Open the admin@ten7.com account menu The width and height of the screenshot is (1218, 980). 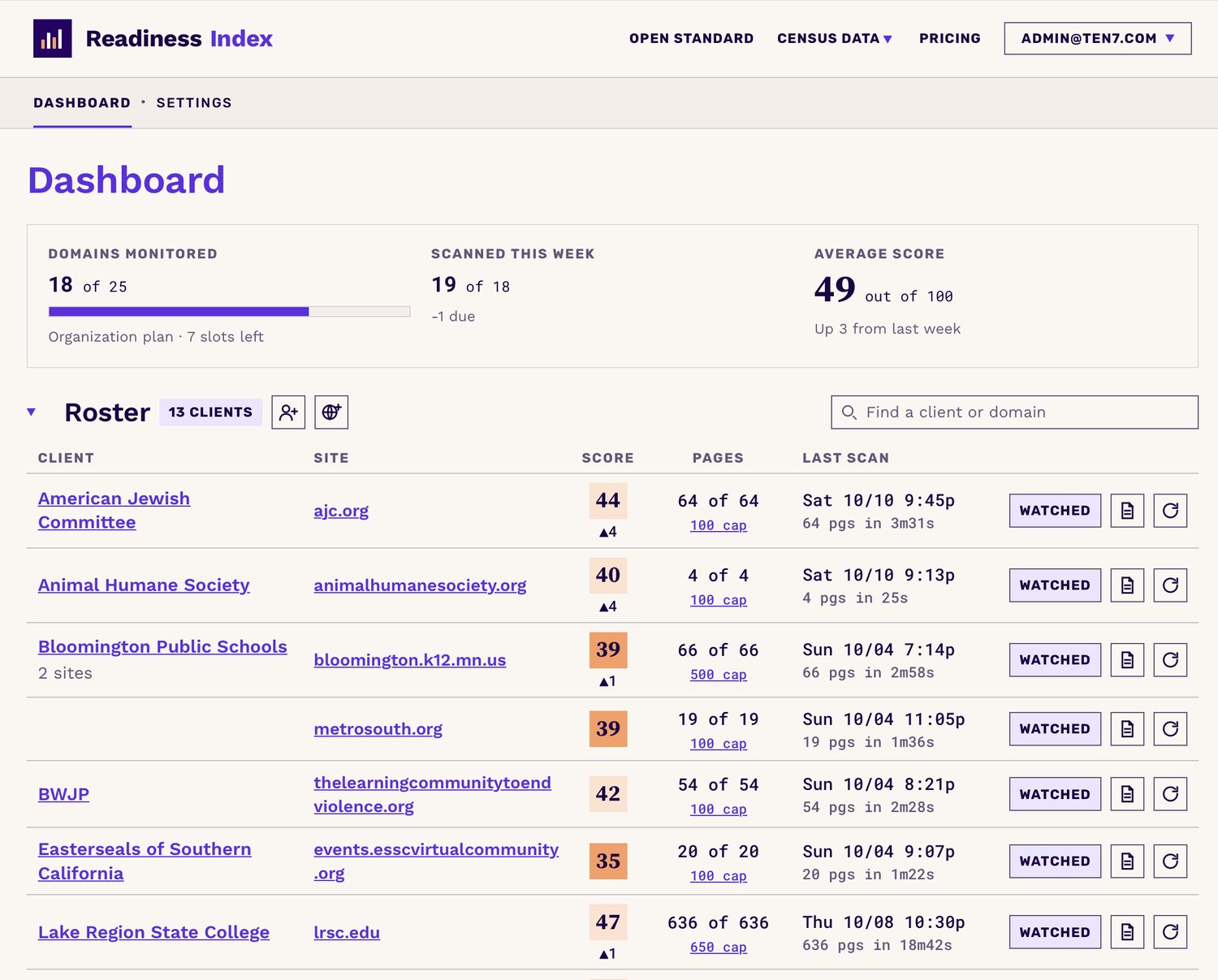[1098, 38]
